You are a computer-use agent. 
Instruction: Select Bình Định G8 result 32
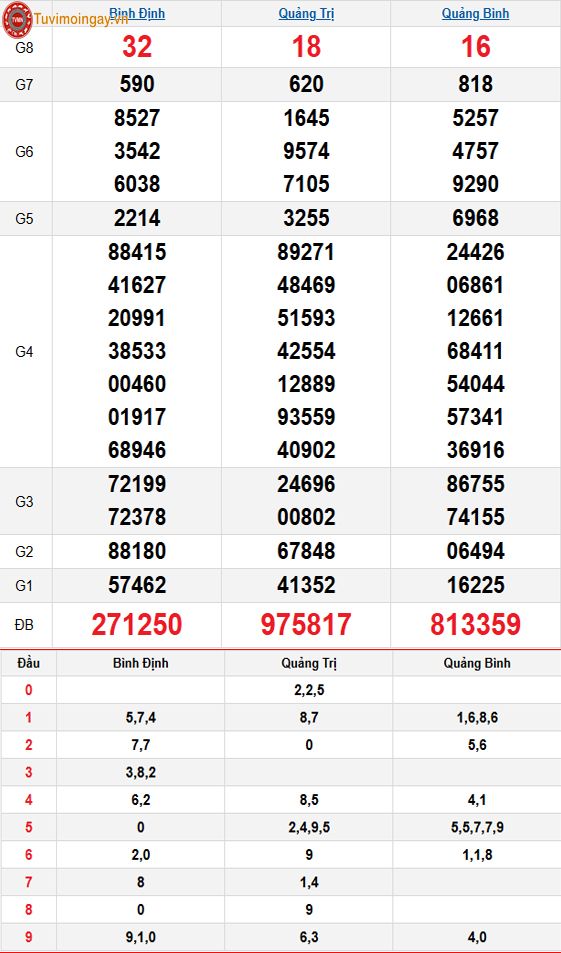[x=137, y=47]
